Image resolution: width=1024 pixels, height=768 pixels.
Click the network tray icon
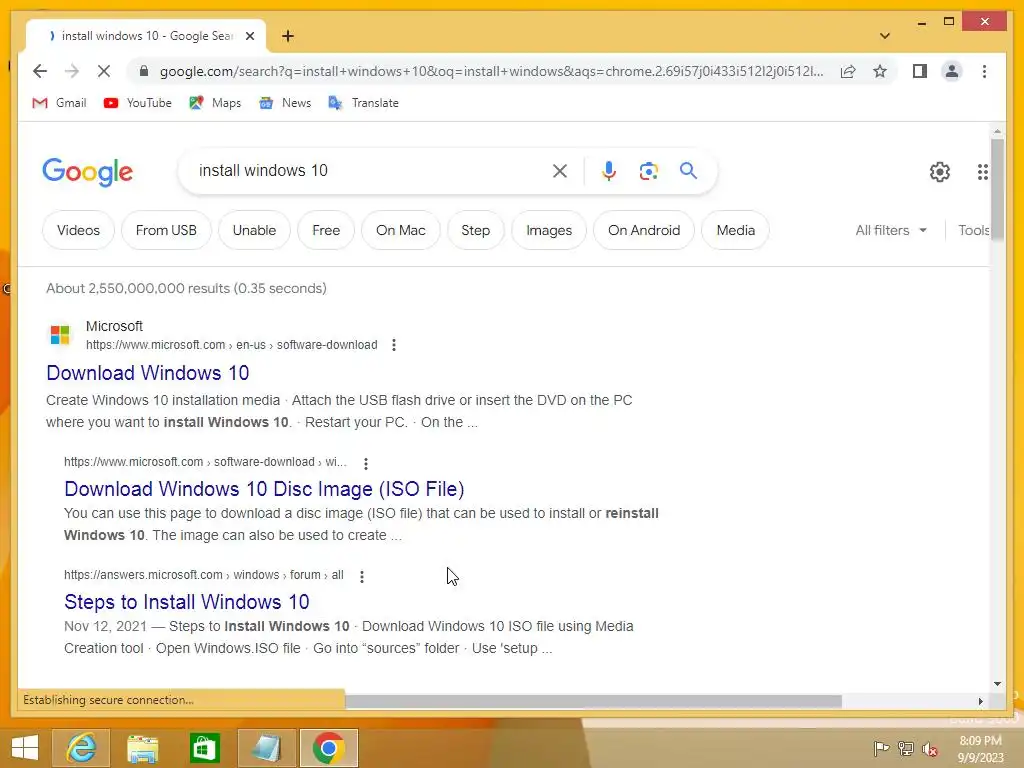[906, 749]
